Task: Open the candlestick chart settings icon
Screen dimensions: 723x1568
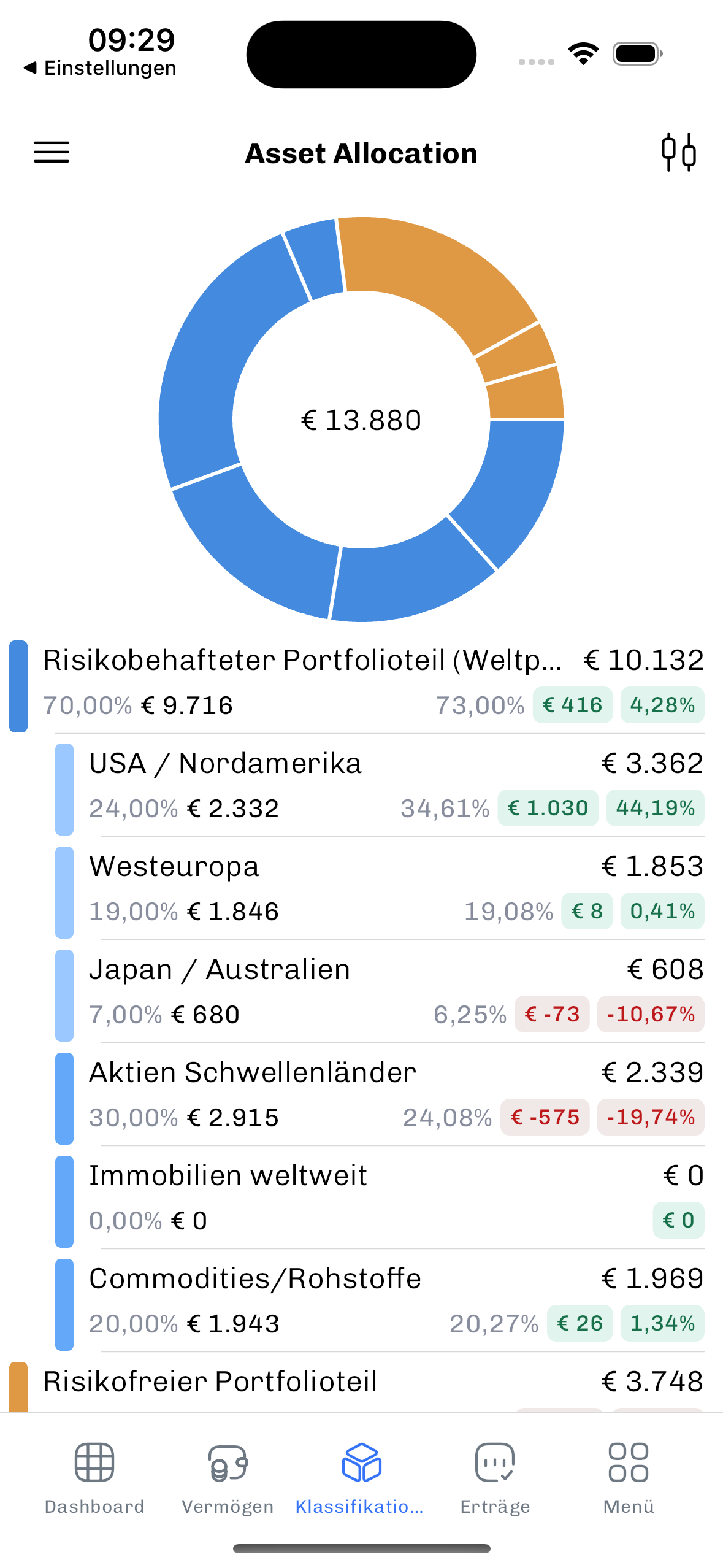Action: 678,152
